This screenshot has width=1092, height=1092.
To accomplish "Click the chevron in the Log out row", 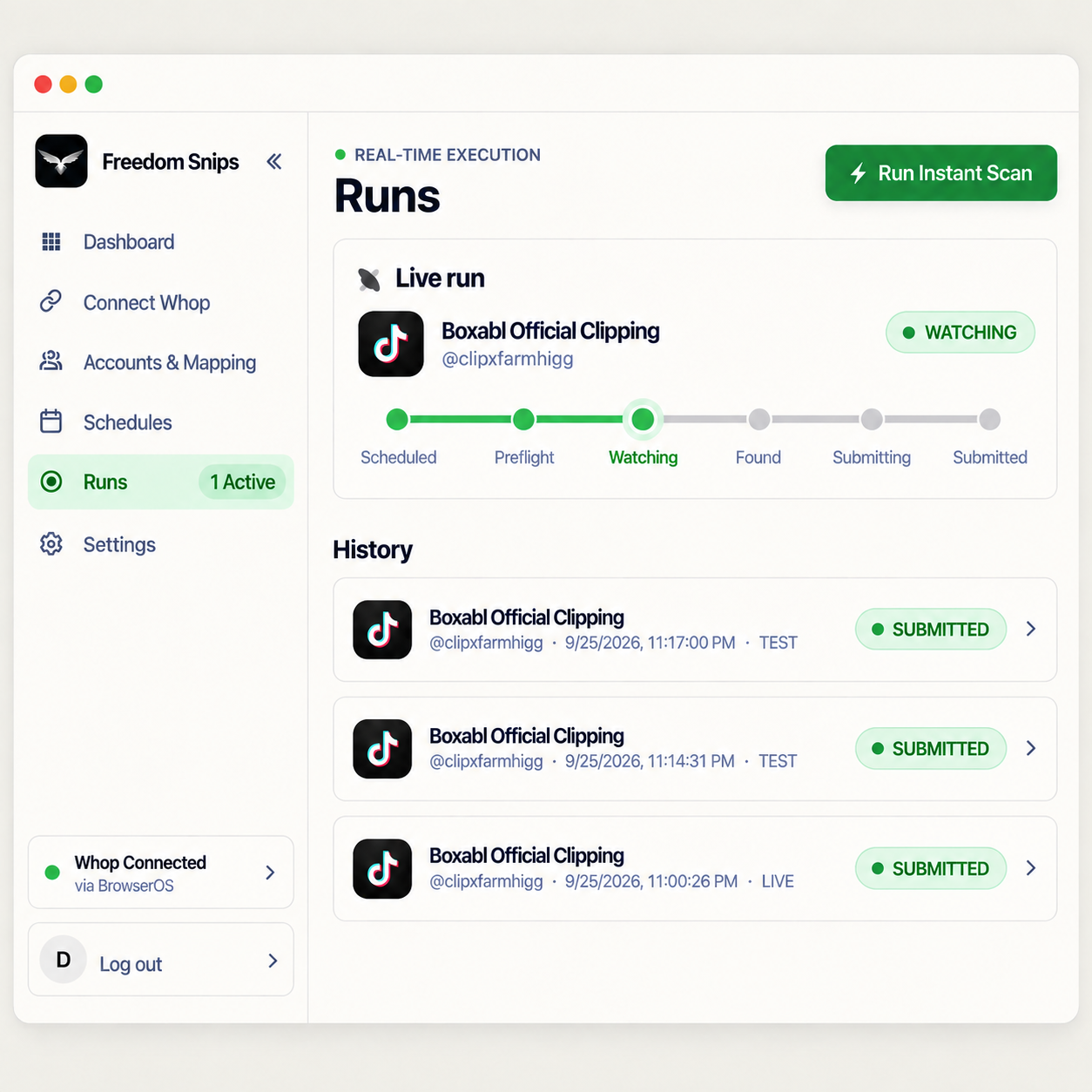I will (273, 961).
